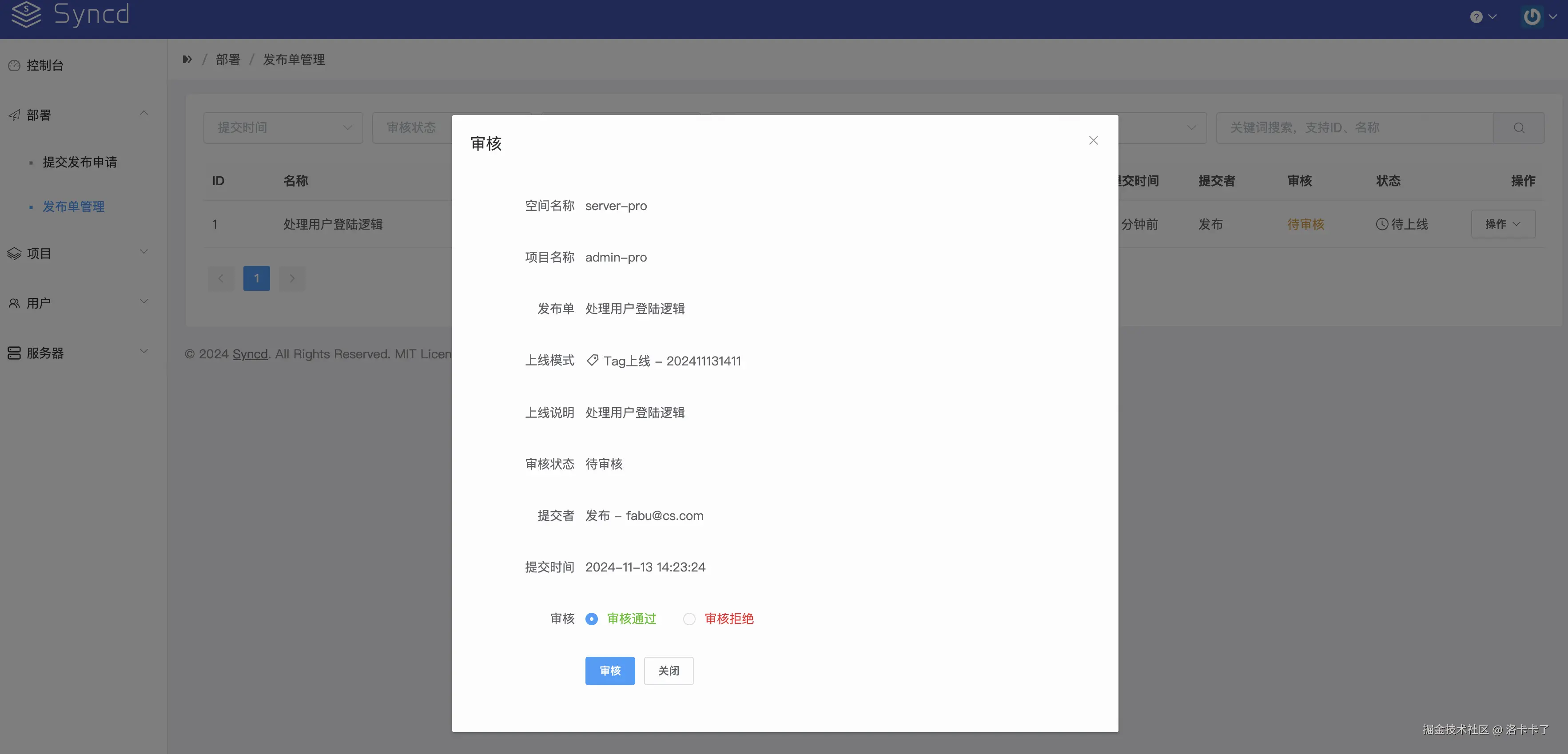Image resolution: width=1568 pixels, height=754 pixels.
Task: Click the keyword search input field
Action: [1354, 128]
